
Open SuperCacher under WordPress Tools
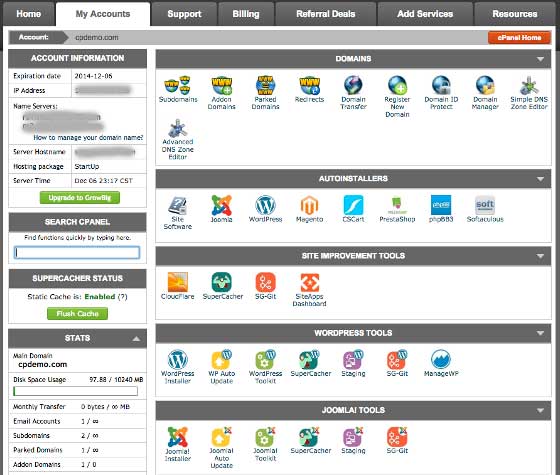[311, 363]
